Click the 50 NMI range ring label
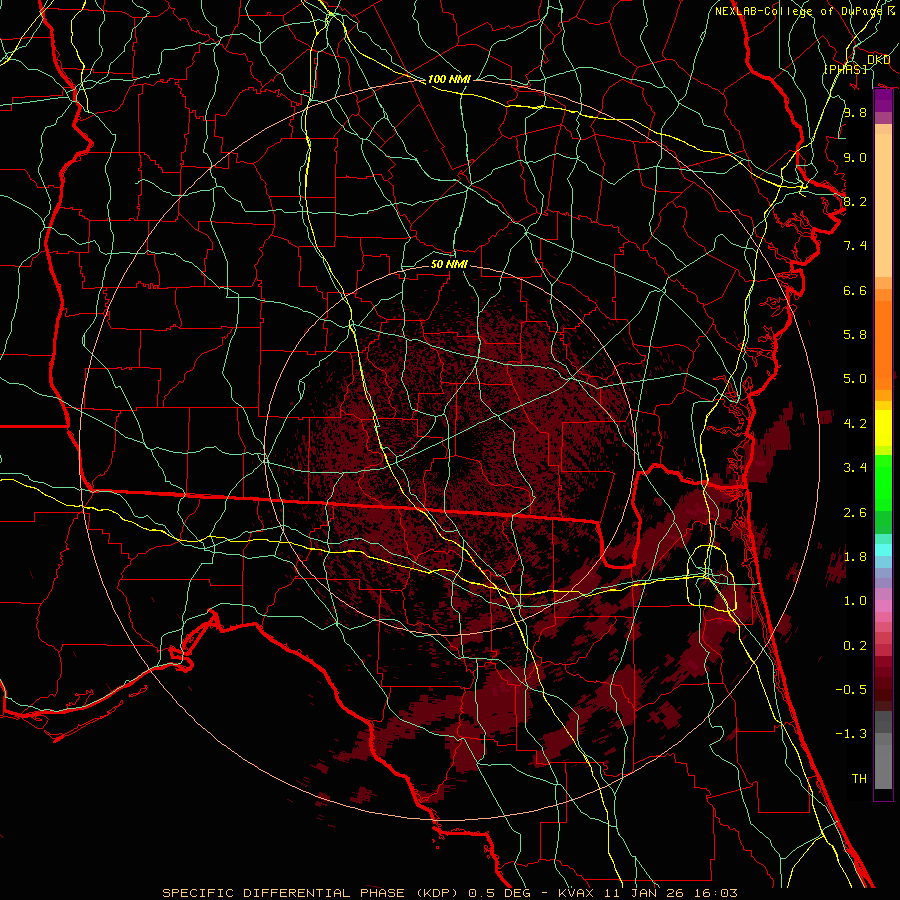Viewport: 900px width, 900px height. [x=449, y=264]
